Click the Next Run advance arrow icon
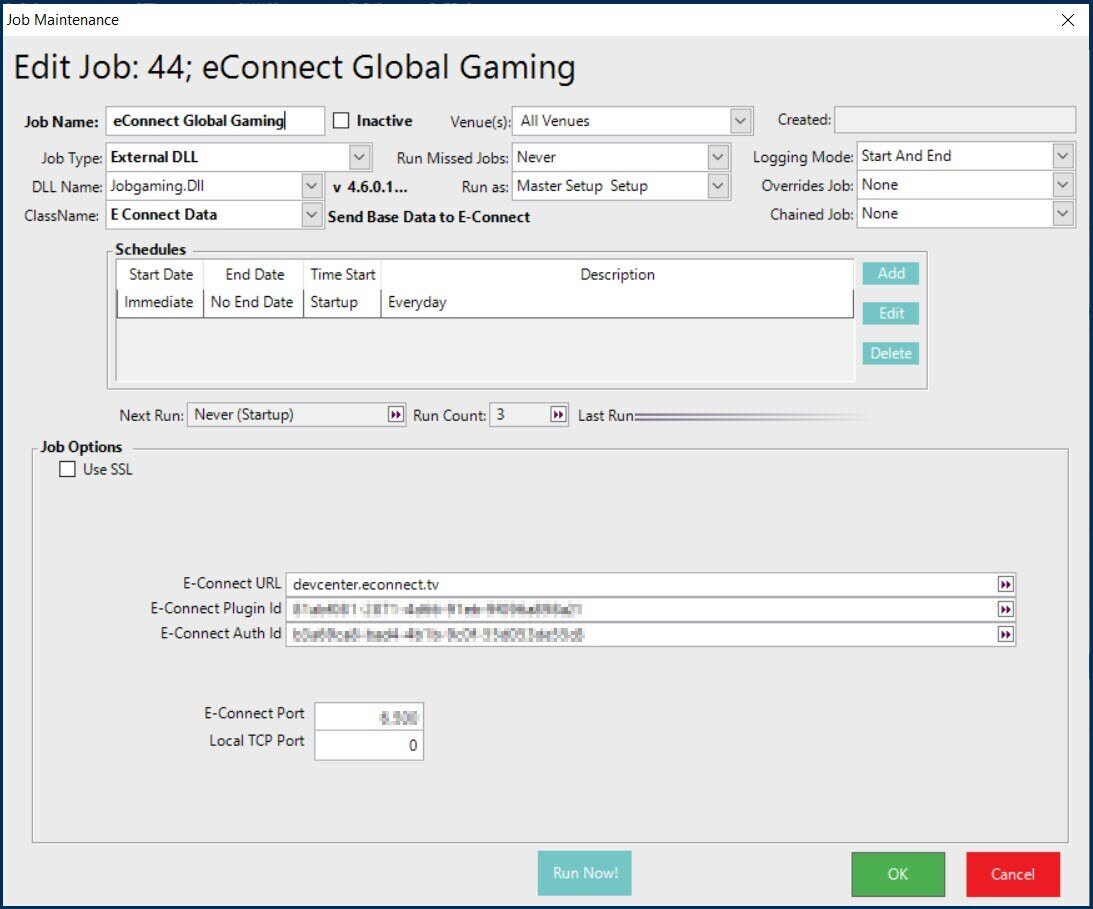The width and height of the screenshot is (1093, 909). (x=395, y=415)
